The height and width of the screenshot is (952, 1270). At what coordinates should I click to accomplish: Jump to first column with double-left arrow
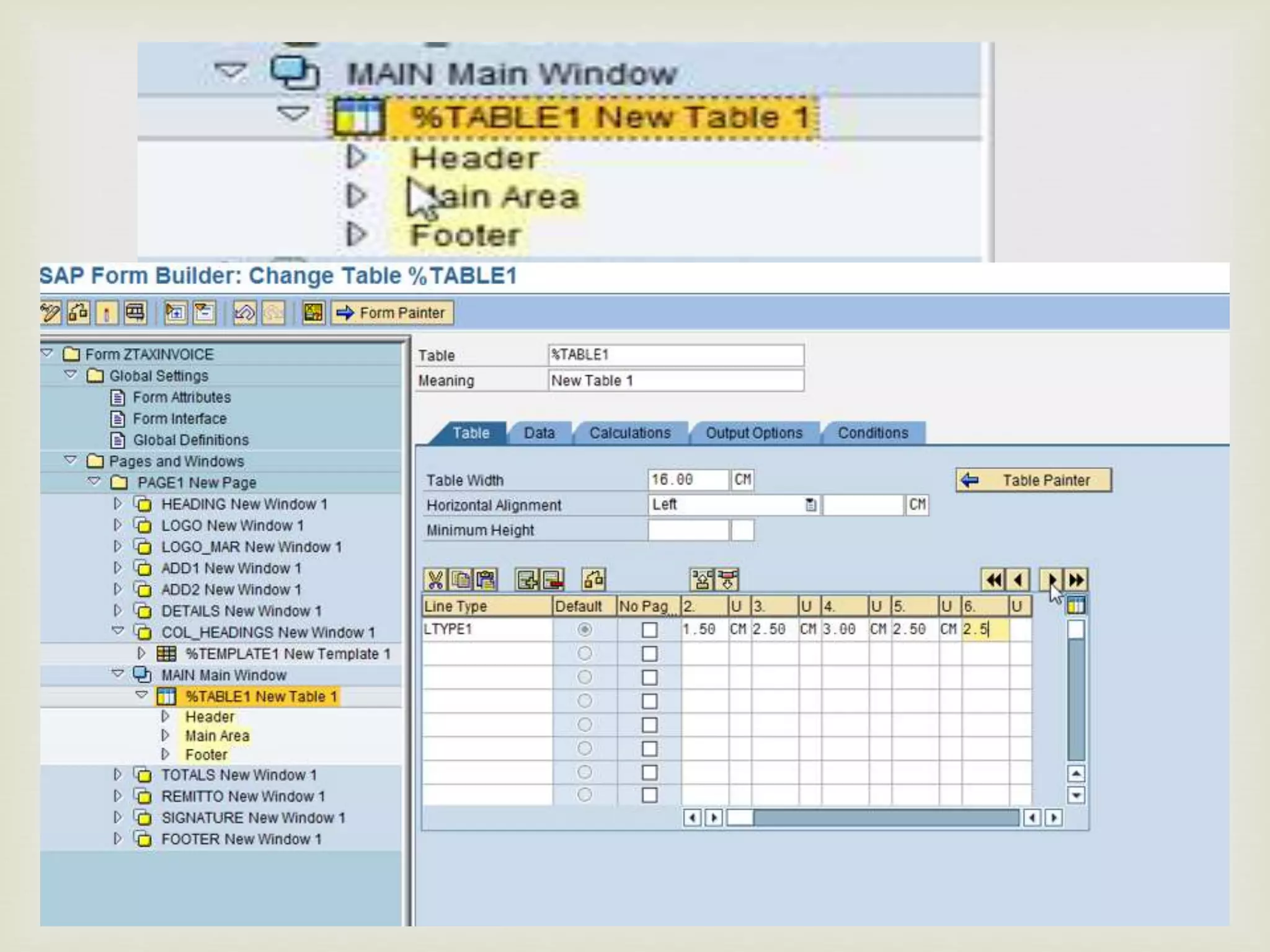993,580
